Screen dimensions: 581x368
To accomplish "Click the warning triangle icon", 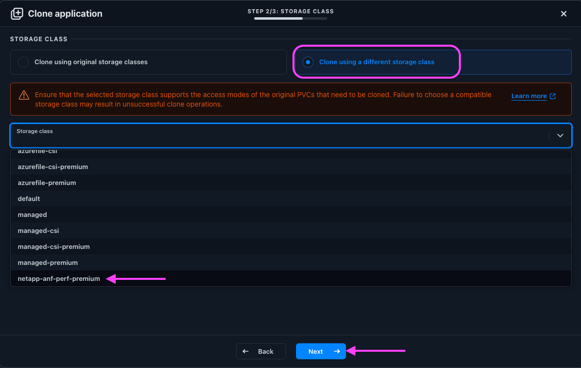I will (24, 95).
